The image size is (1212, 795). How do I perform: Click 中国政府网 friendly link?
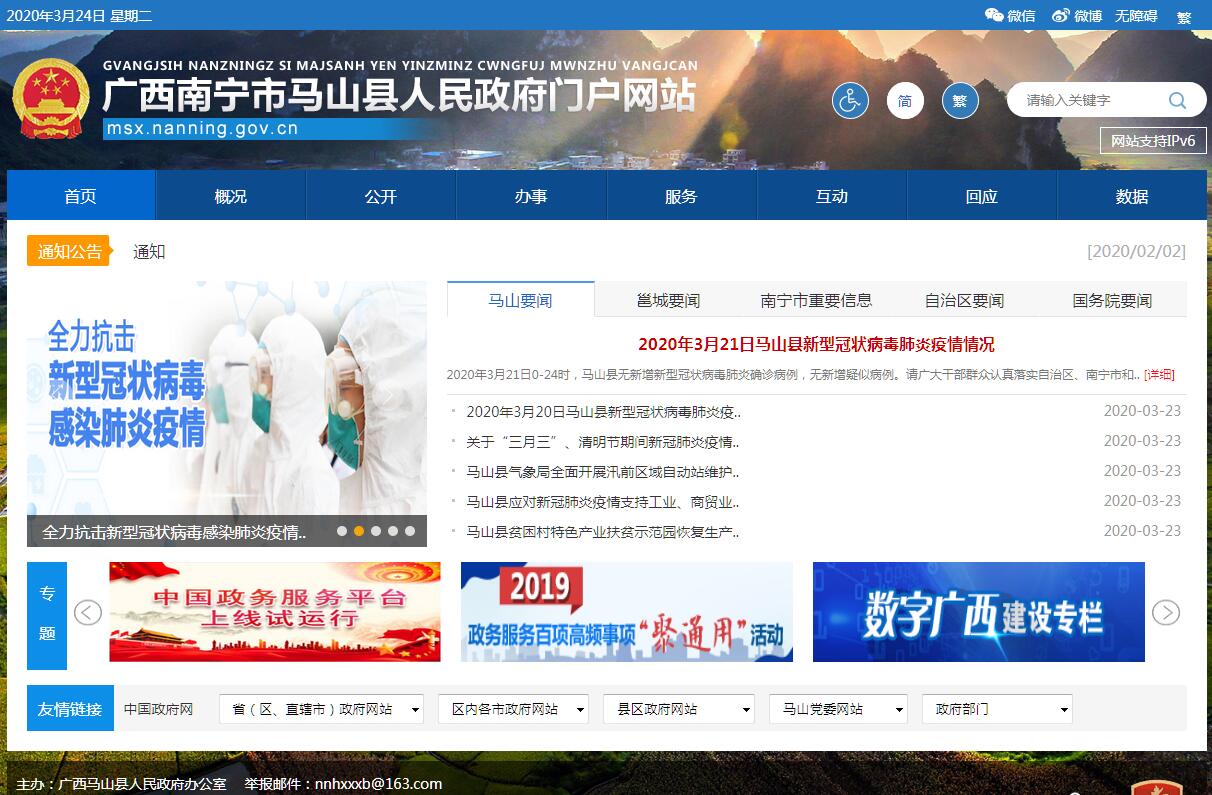(x=158, y=709)
